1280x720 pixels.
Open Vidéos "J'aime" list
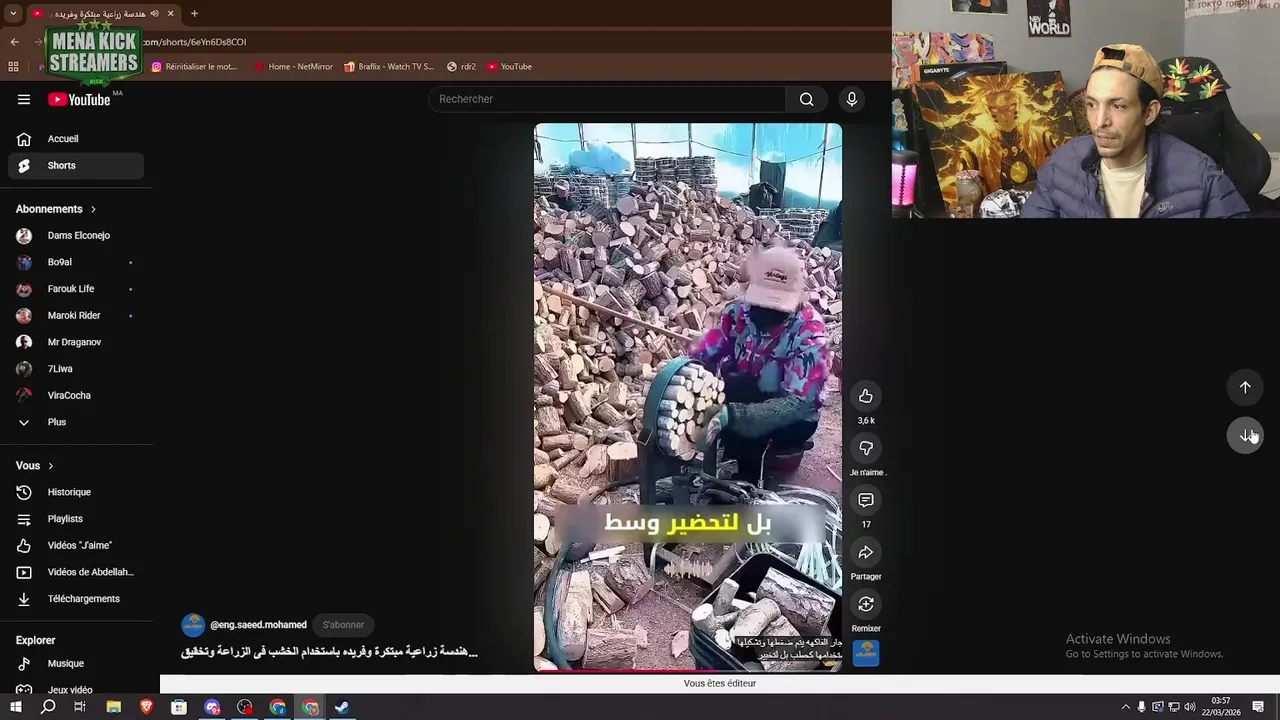click(76, 546)
